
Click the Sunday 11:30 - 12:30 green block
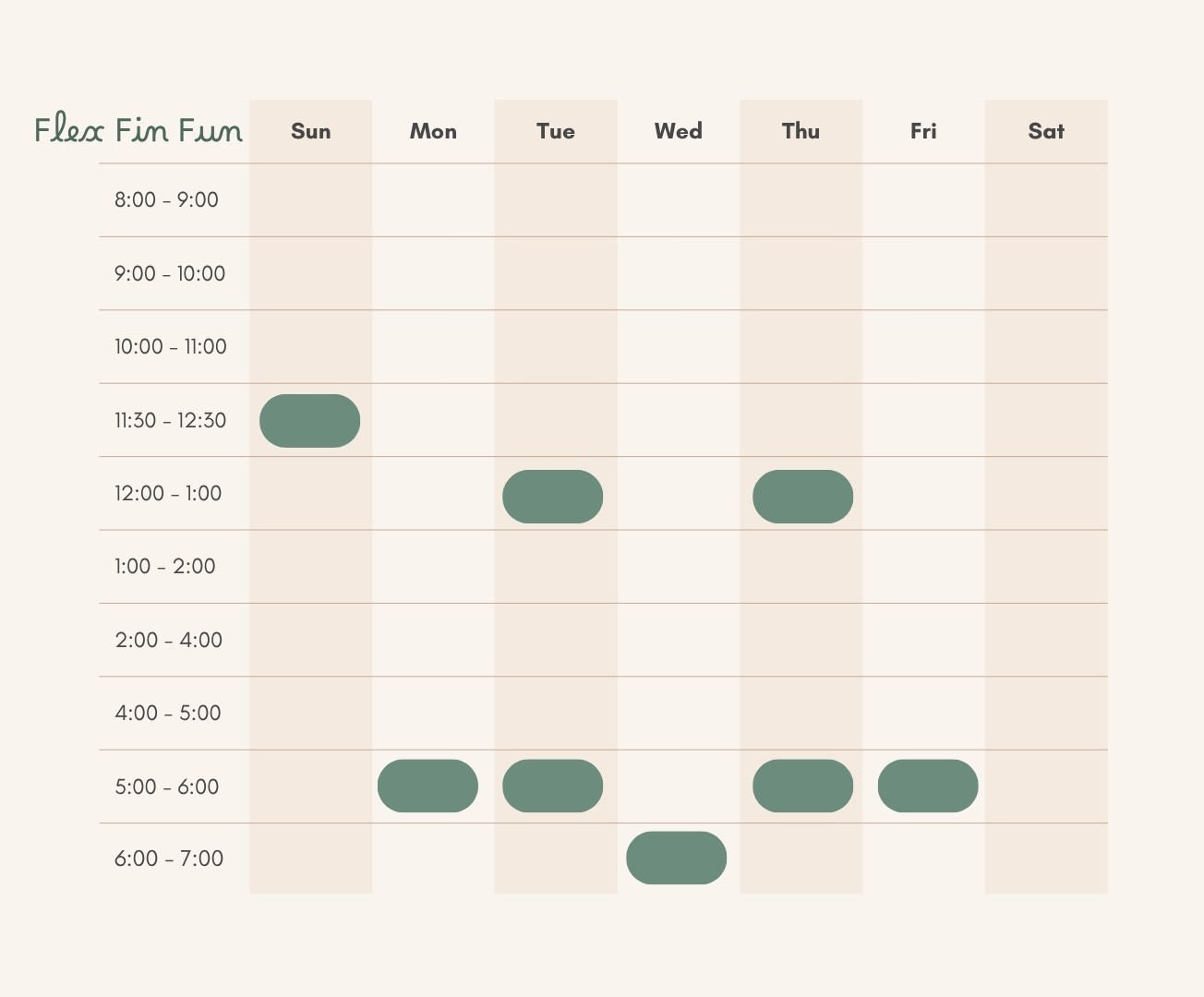309,421
